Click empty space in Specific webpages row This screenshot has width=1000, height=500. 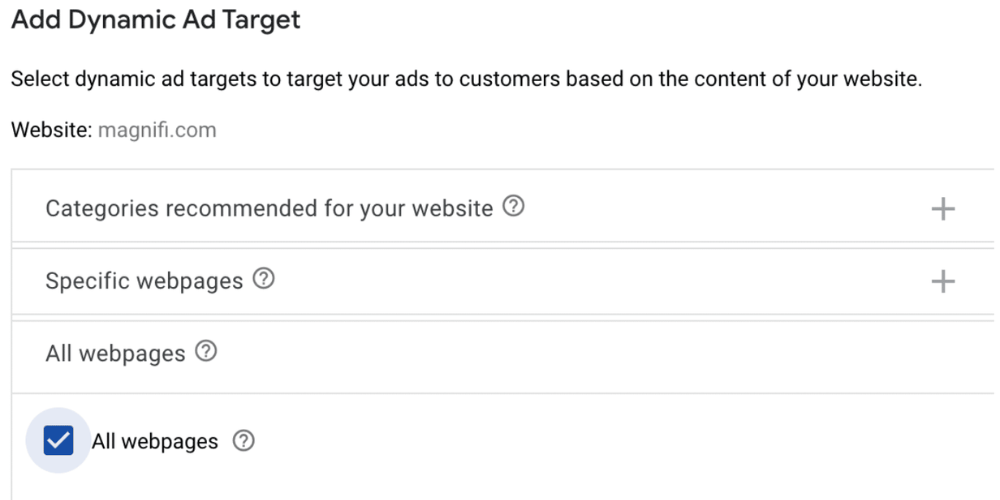[x=600, y=282]
